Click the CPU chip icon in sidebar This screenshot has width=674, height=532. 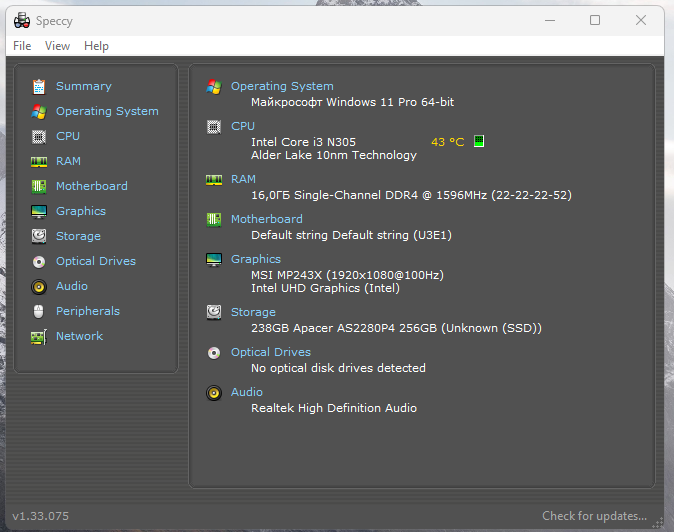[39, 137]
